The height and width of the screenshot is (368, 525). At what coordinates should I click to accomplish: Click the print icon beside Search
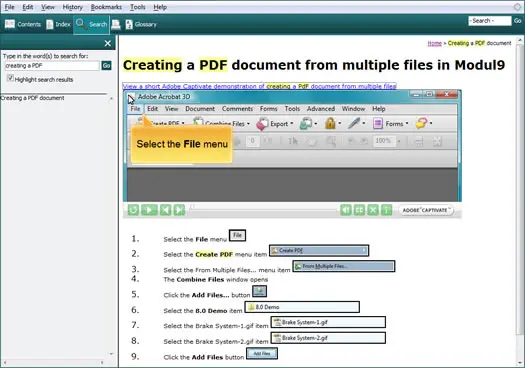click(x=116, y=24)
